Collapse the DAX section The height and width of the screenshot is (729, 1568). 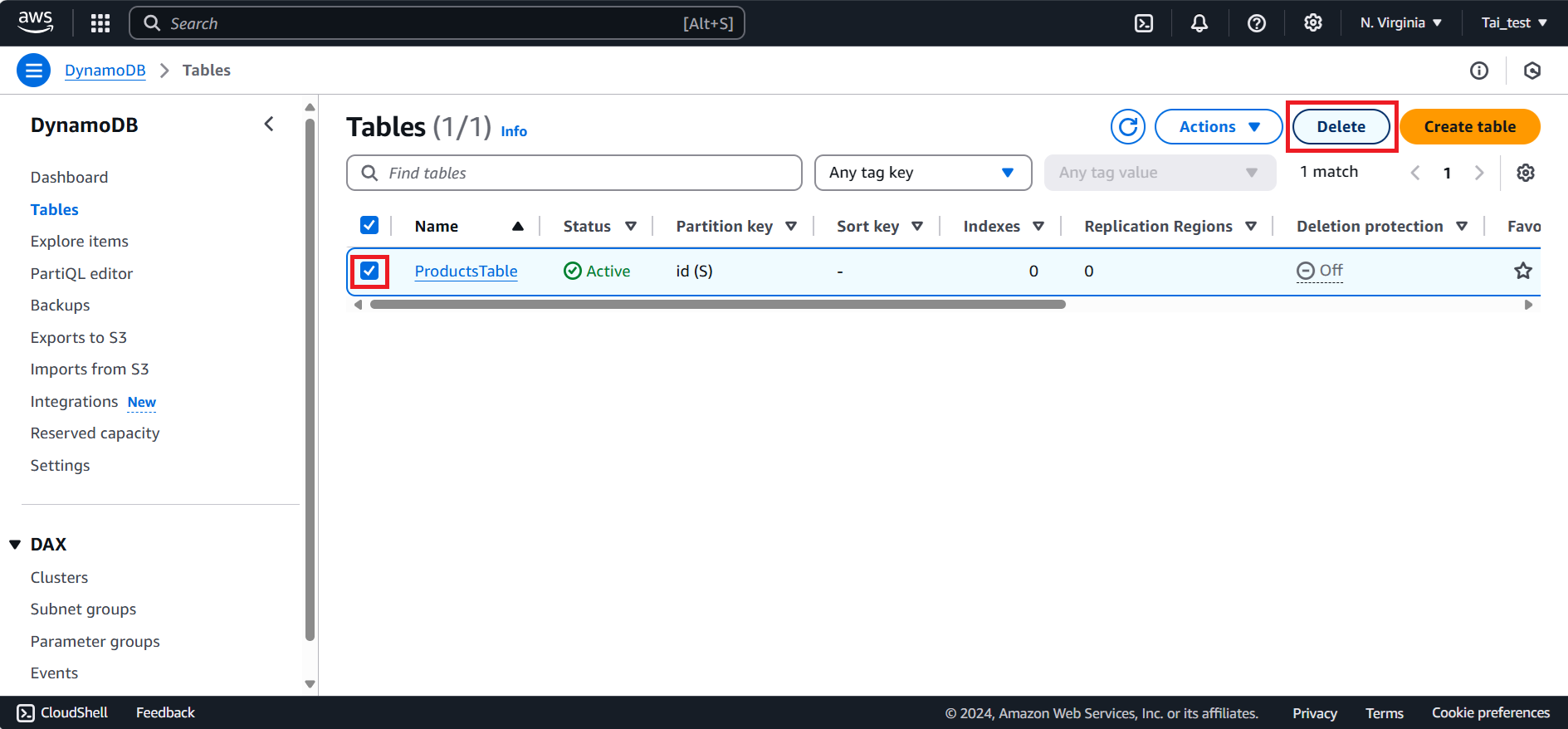click(x=15, y=545)
